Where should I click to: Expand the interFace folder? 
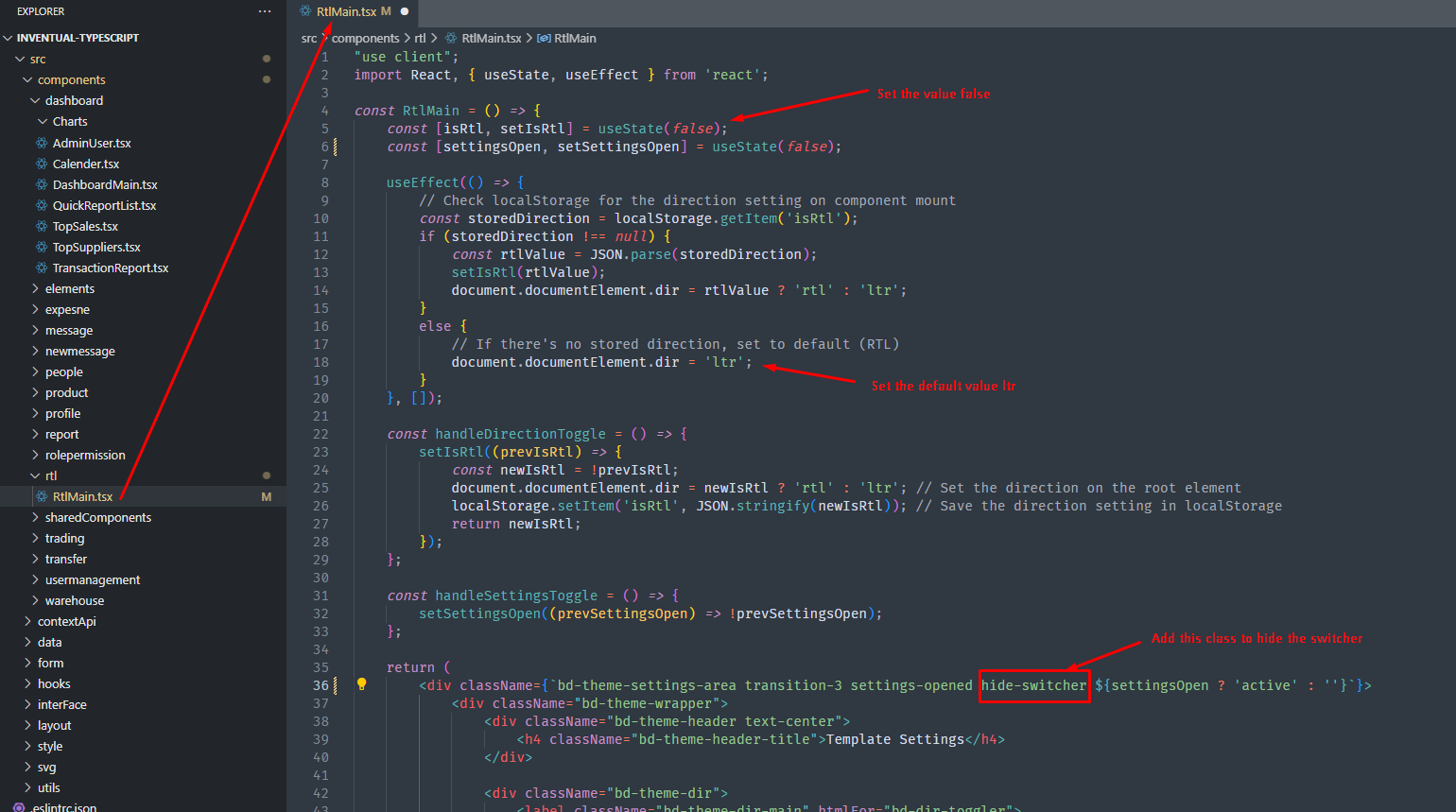27,704
